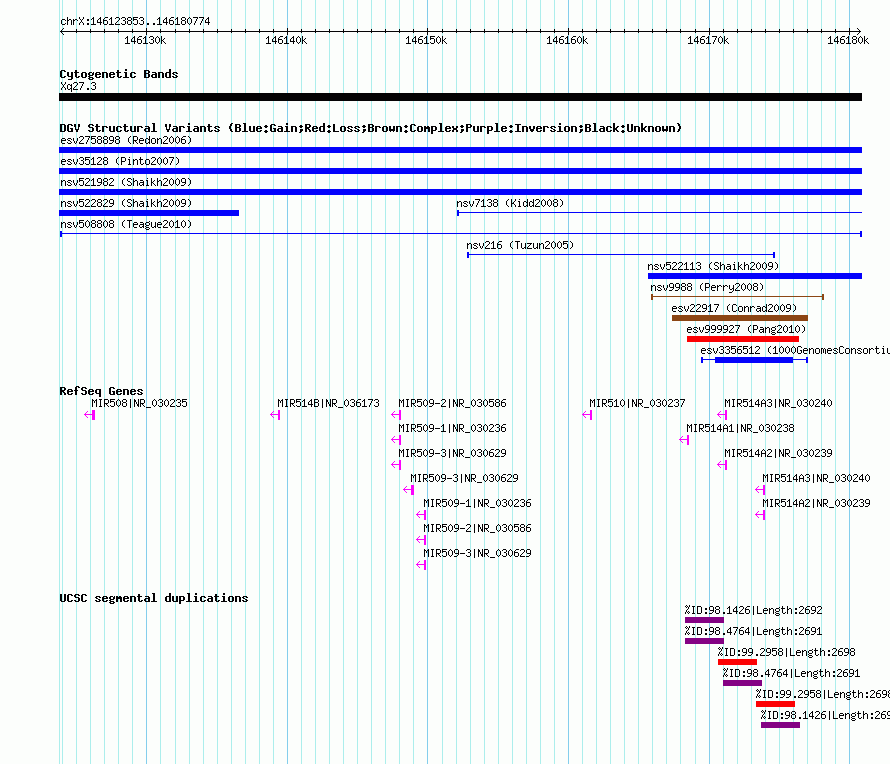
Task: Click the thick blue nsv522113 bar
Action: (x=755, y=276)
